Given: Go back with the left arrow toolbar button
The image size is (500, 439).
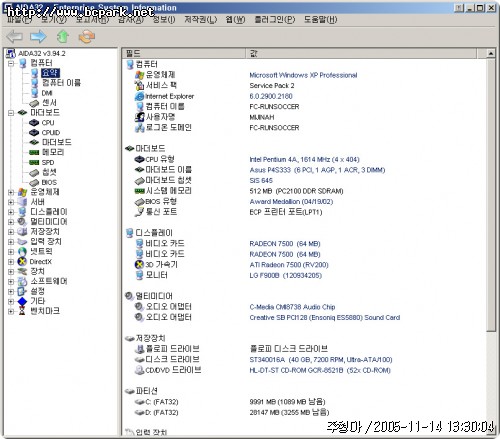Looking at the screenshot, I should click(x=15, y=36).
